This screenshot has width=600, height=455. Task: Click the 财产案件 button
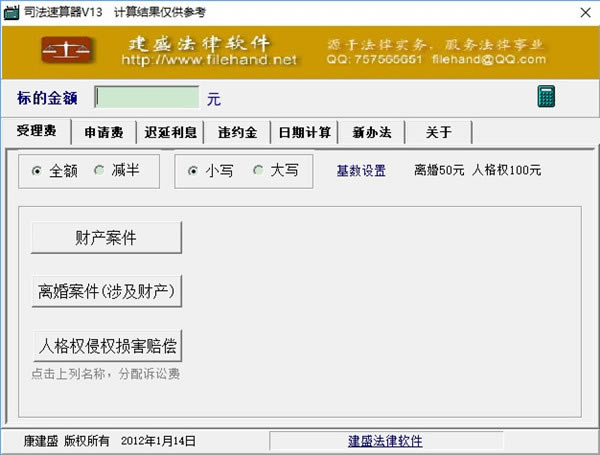pyautogui.click(x=106, y=238)
